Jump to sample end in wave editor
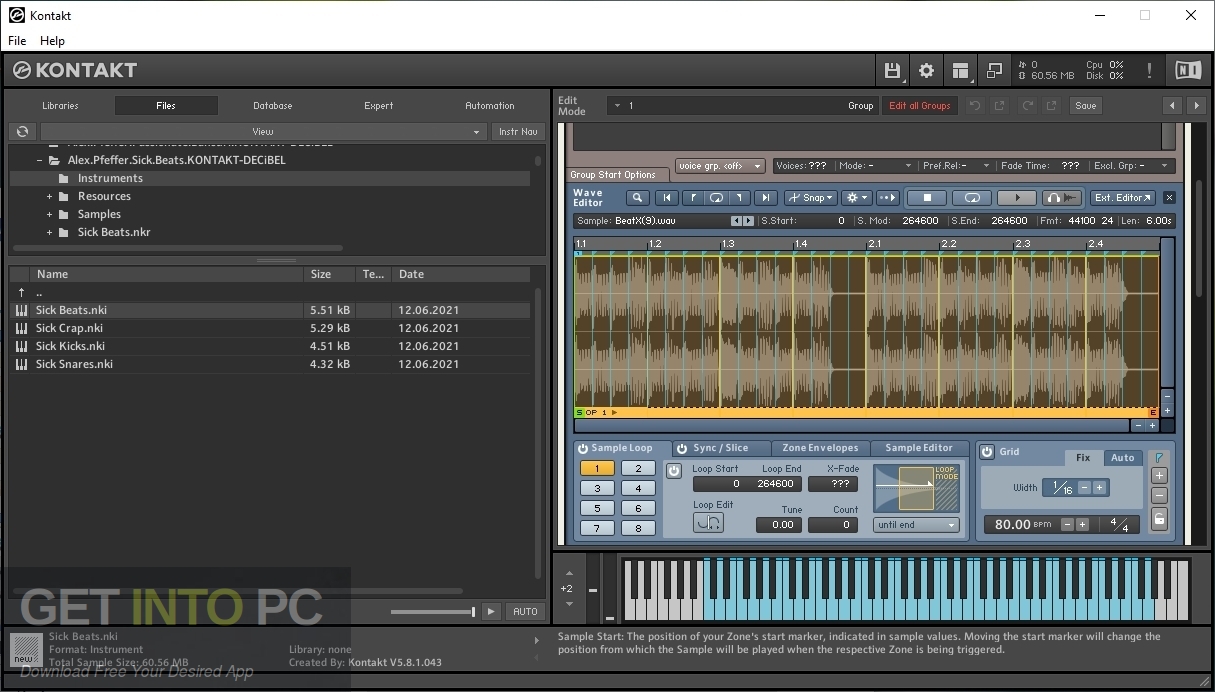The image size is (1215, 692). coord(765,198)
